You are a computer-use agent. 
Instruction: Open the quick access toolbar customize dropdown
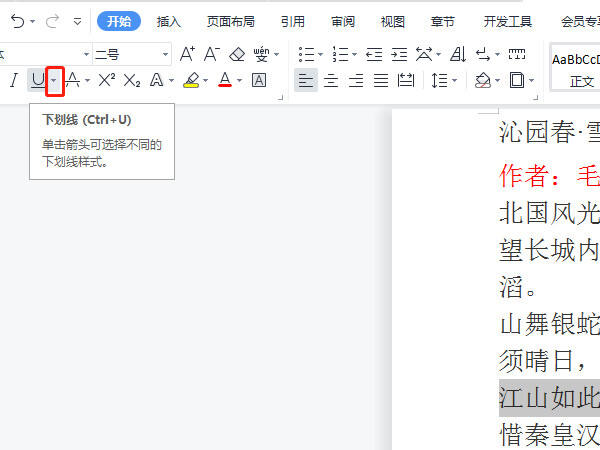(x=77, y=22)
